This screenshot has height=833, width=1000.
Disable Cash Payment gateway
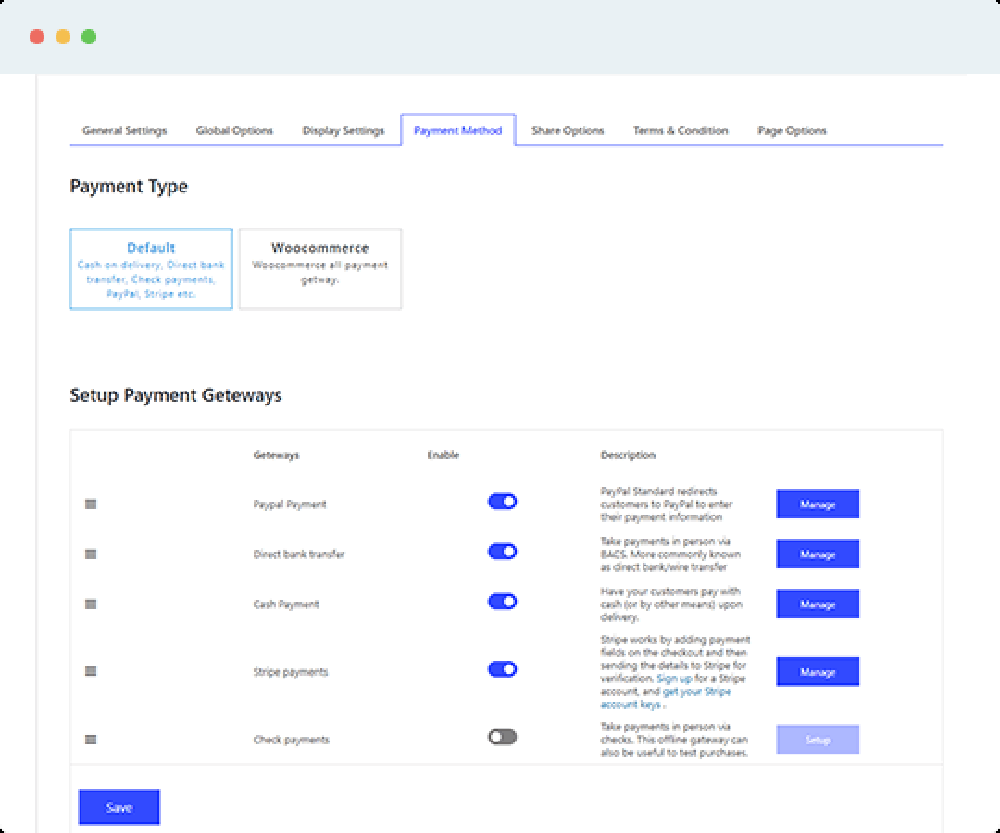[503, 601]
